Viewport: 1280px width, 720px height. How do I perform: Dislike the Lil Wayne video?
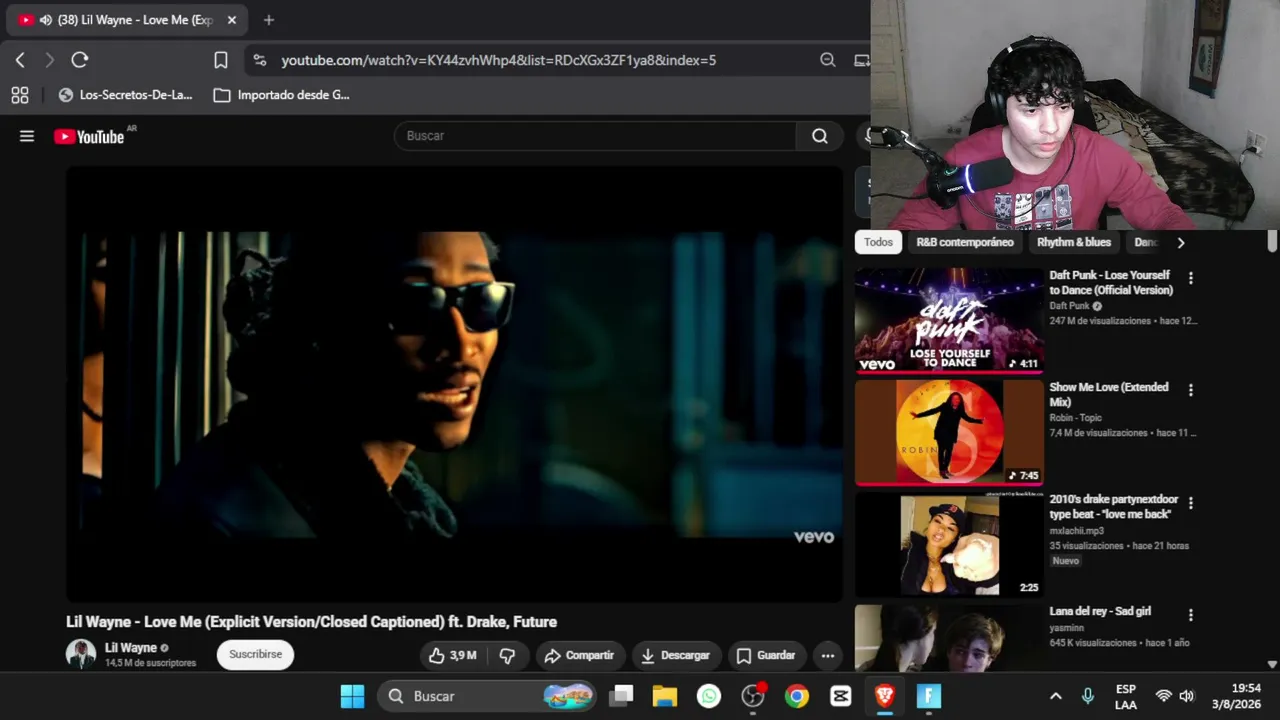508,656
